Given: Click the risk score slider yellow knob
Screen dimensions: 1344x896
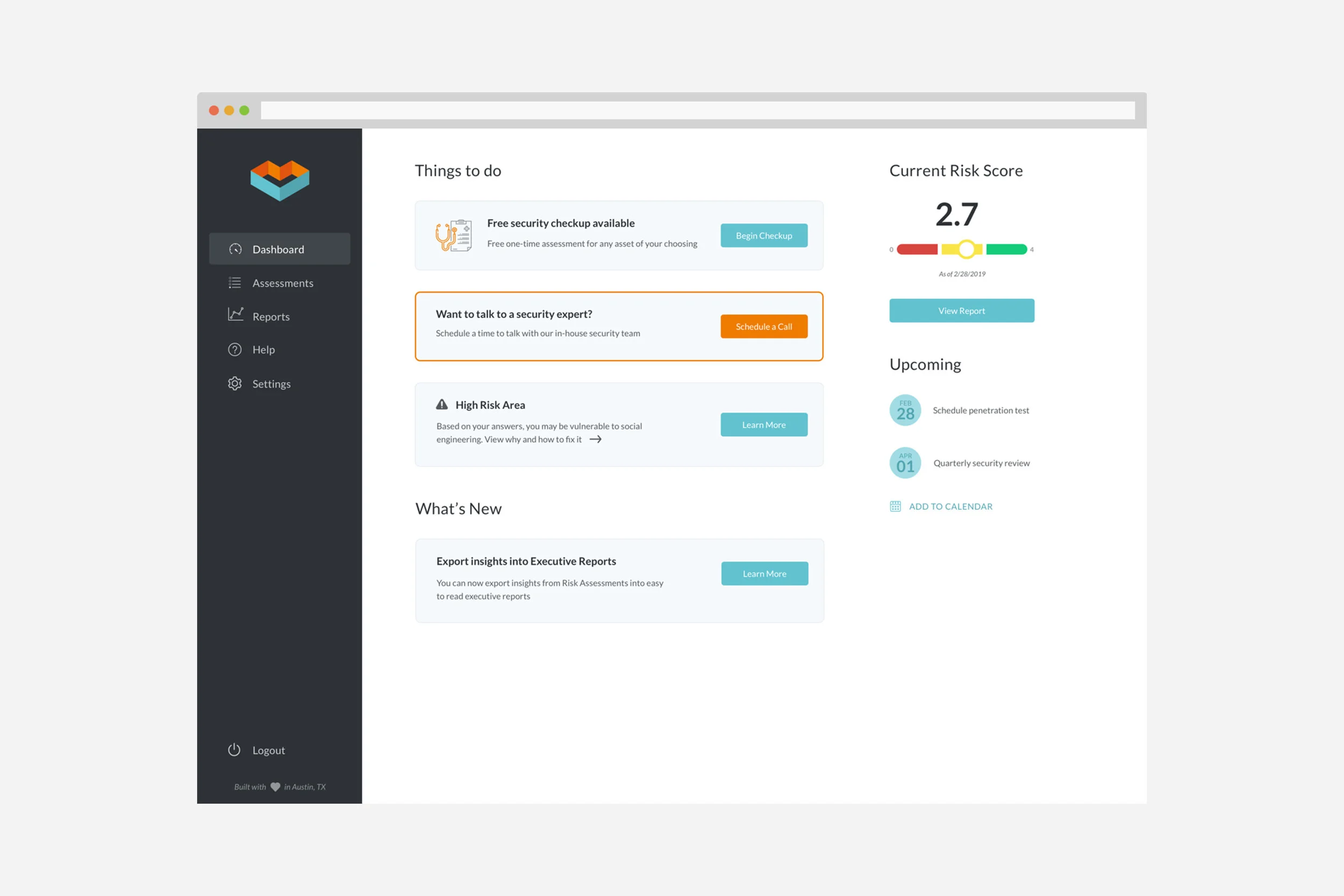Looking at the screenshot, I should click(966, 249).
